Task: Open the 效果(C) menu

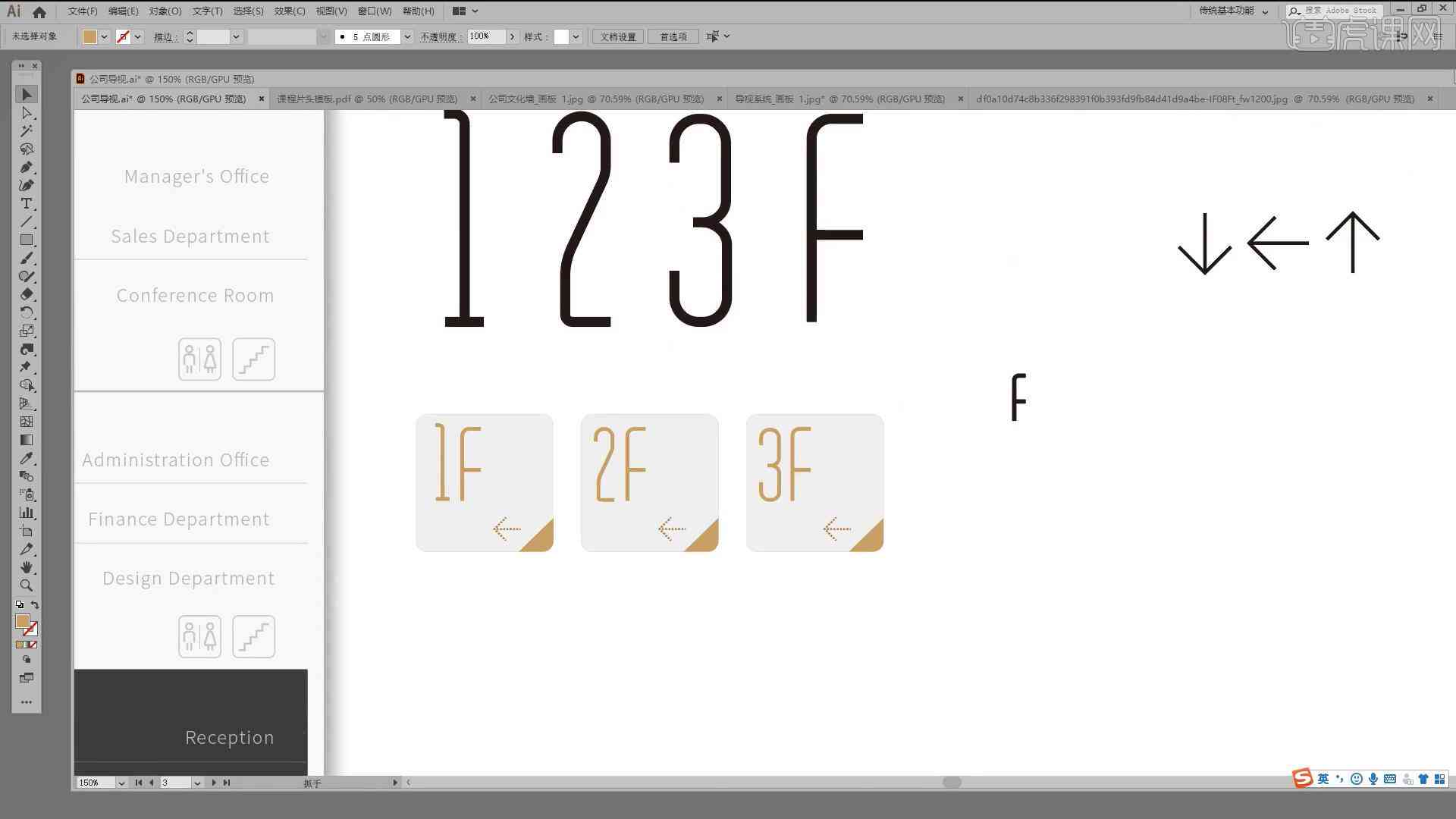Action: tap(290, 11)
